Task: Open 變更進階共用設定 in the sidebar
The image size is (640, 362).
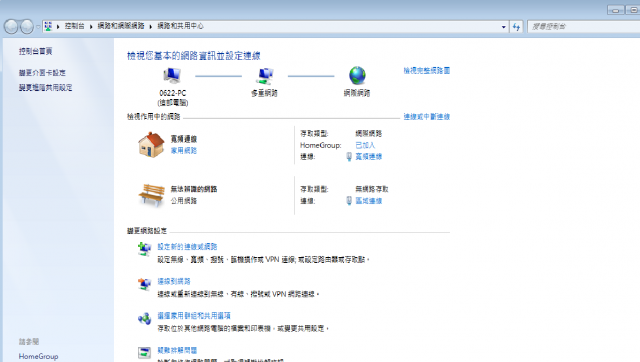Action: (x=45, y=87)
